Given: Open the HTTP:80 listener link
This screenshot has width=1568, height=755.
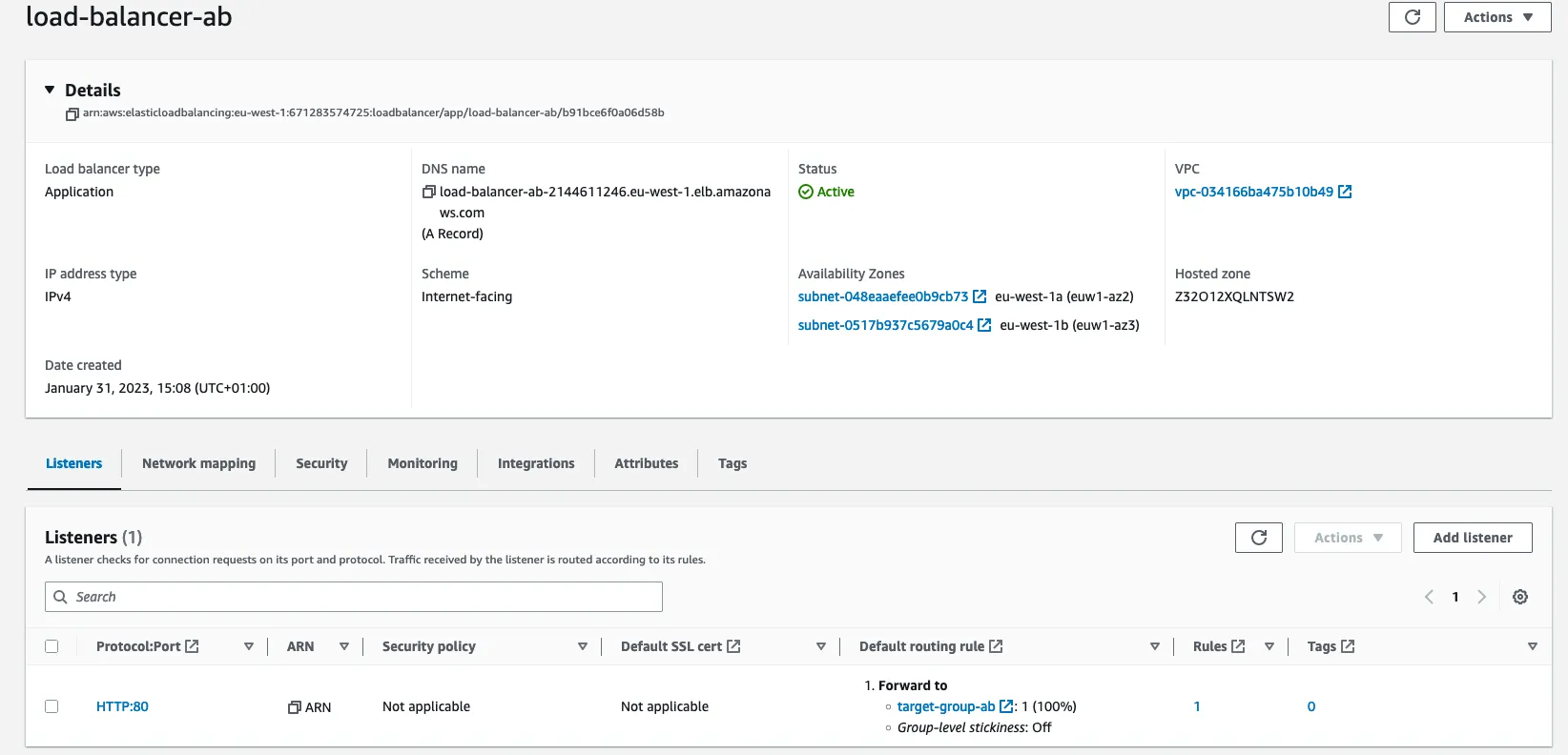Looking at the screenshot, I should (x=122, y=706).
